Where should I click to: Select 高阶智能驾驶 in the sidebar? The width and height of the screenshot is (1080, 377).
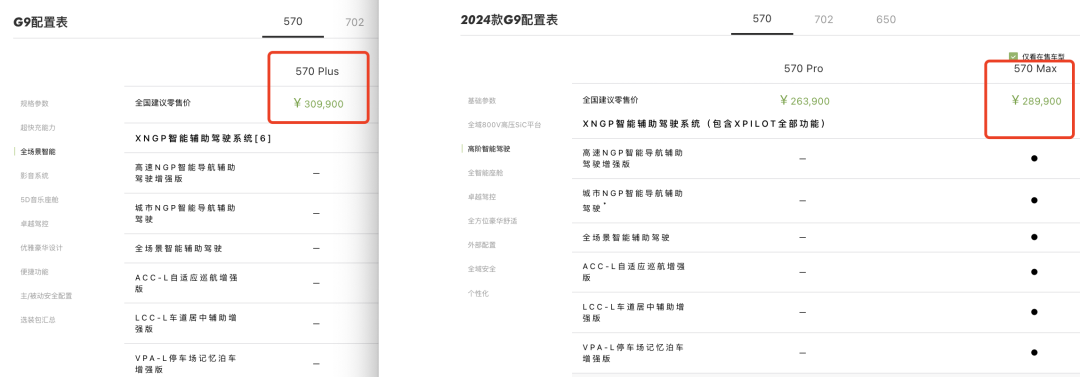488,148
